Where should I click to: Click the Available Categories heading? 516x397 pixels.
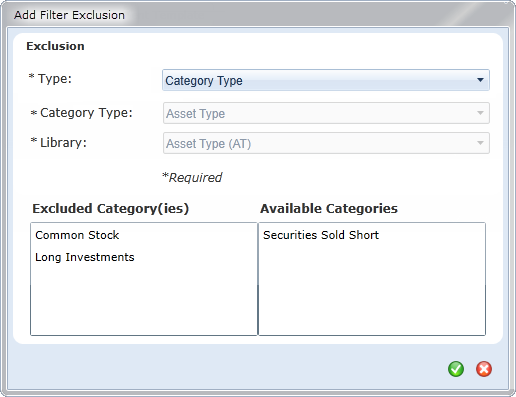[329, 209]
